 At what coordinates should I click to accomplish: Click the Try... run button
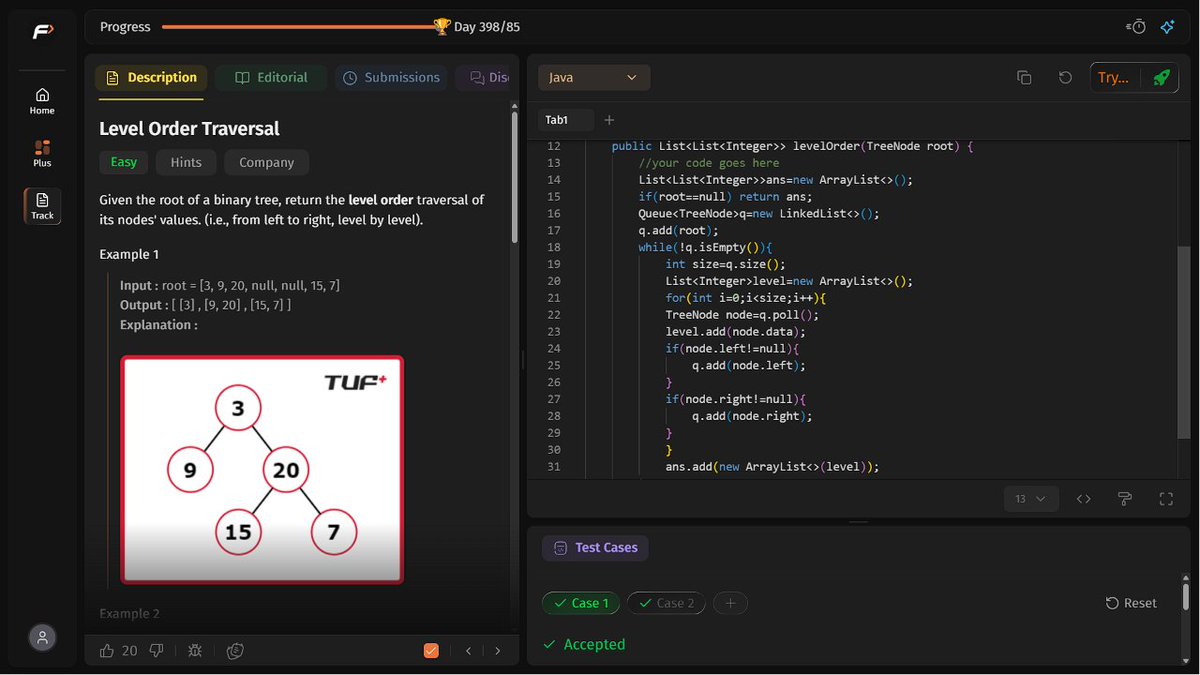[1113, 77]
